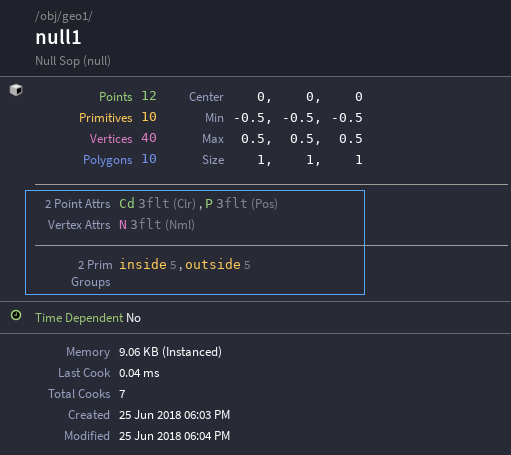Click the inside prim group
Viewport: 511px width, 455px height.
(143, 264)
